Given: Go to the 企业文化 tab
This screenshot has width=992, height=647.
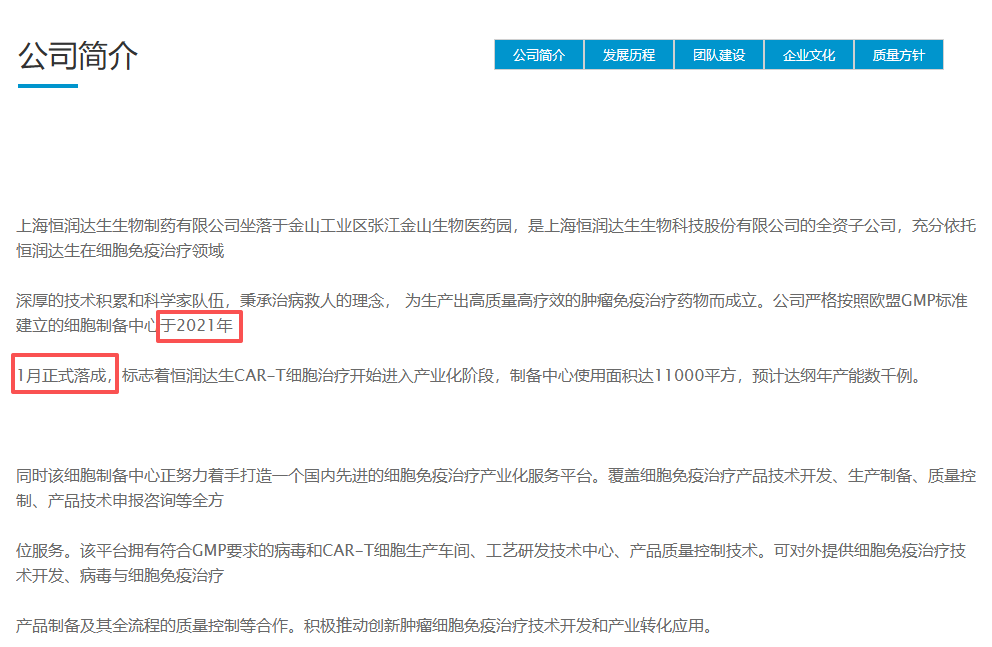Looking at the screenshot, I should coord(809,55).
